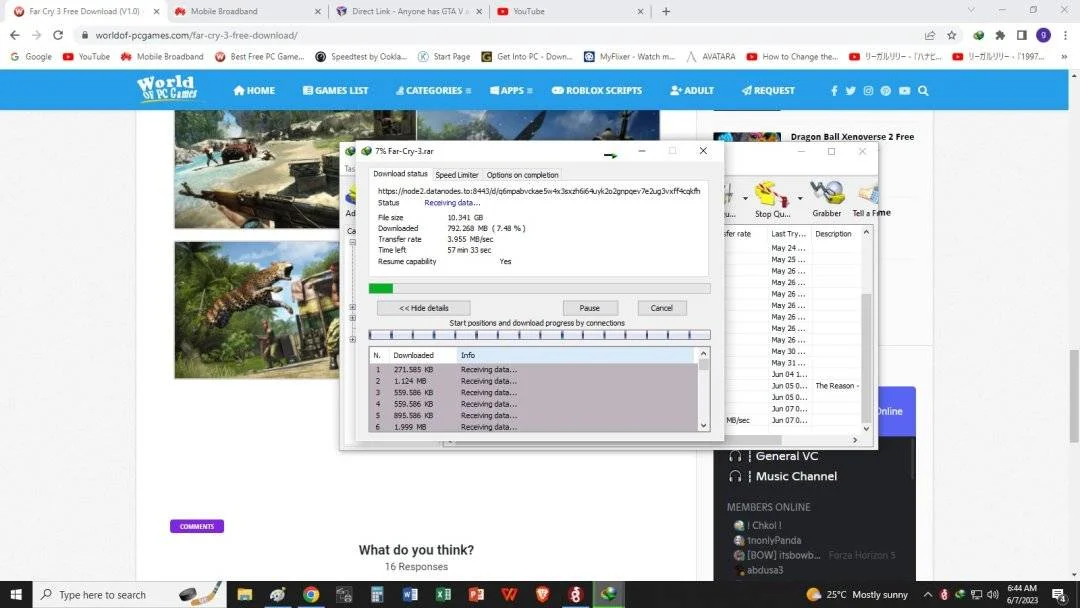Open the site's Pinterest icon

886,90
